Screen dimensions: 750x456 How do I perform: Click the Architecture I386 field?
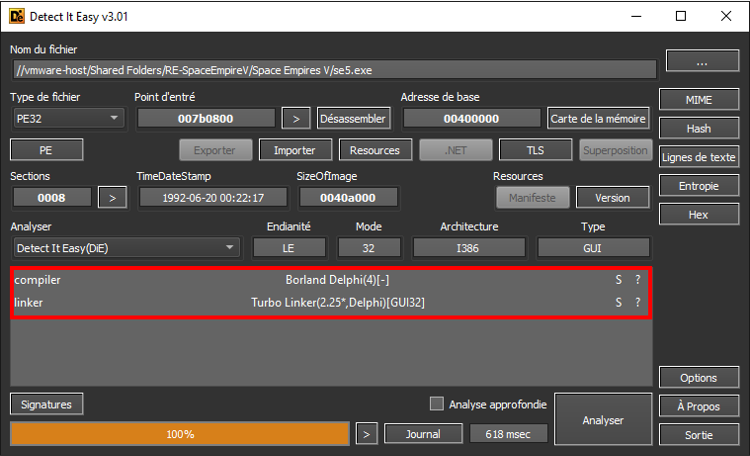[469, 248]
